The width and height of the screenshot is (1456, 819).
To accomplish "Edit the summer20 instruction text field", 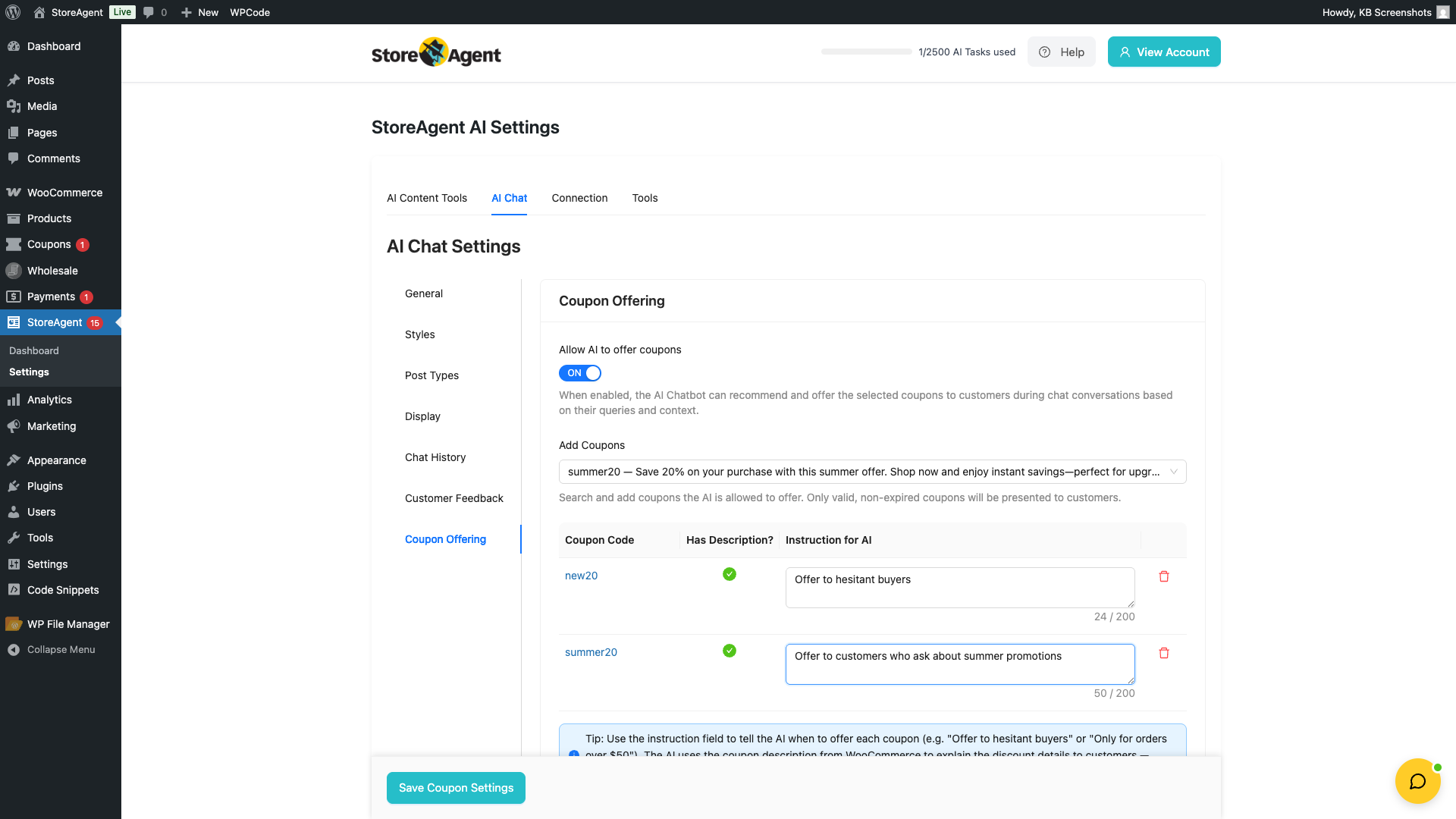I will tap(960, 664).
